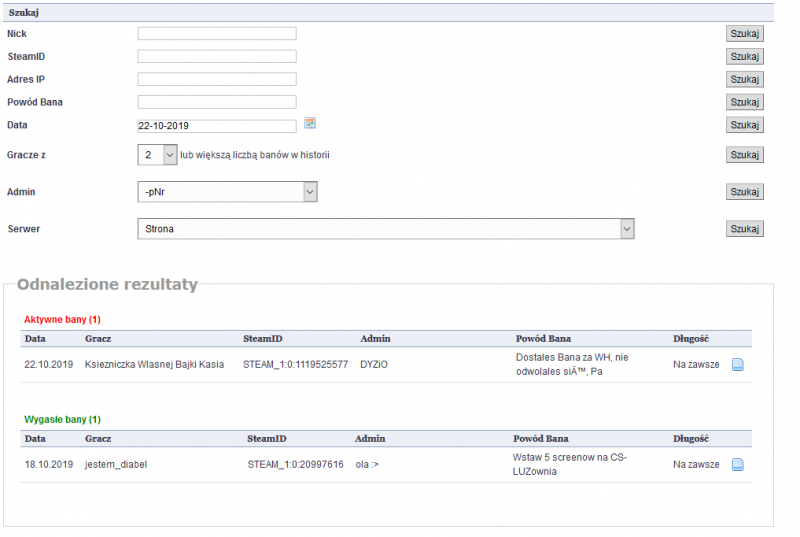Click Szukaj button in Admin row
The height and width of the screenshot is (537, 800).
[x=745, y=191]
